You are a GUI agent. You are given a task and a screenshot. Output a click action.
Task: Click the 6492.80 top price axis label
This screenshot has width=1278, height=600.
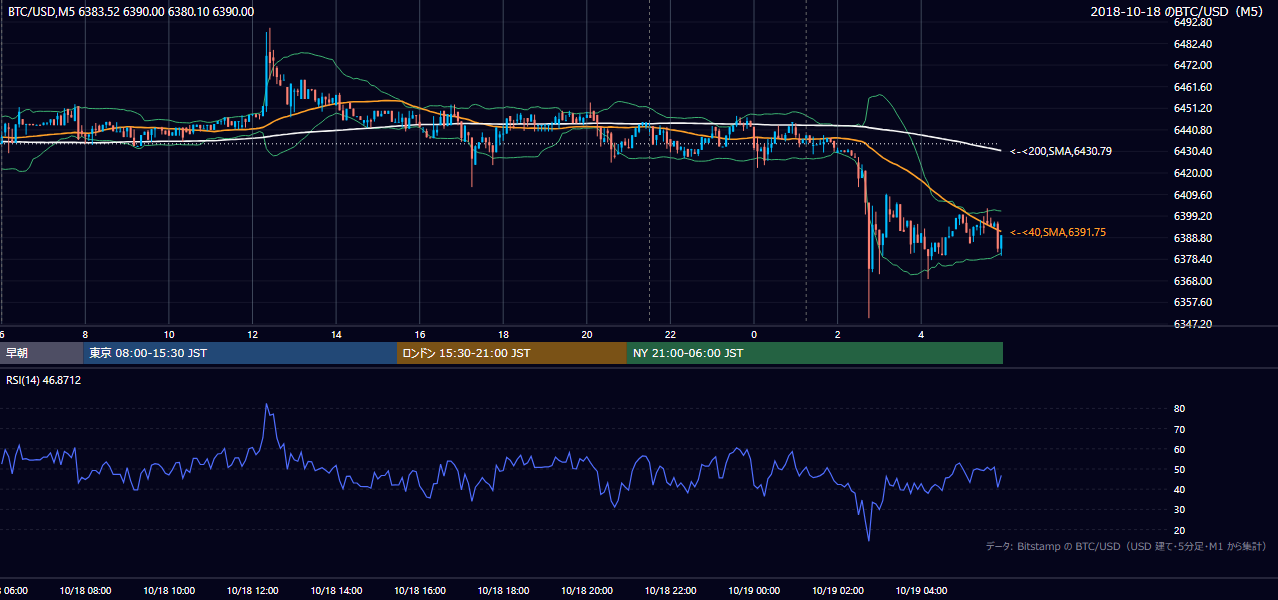tap(1194, 22)
